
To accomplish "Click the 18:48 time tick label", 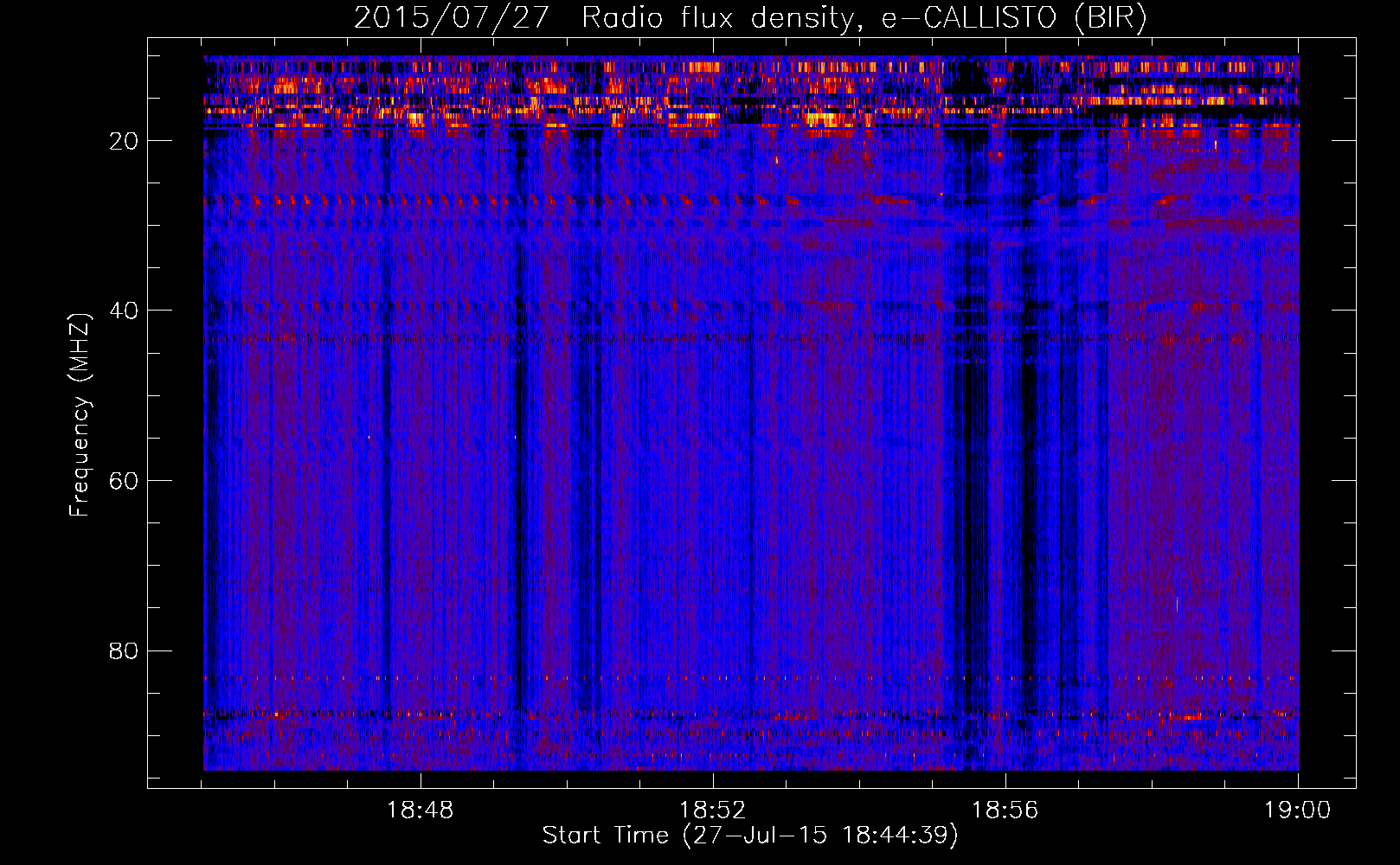I will [x=420, y=811].
